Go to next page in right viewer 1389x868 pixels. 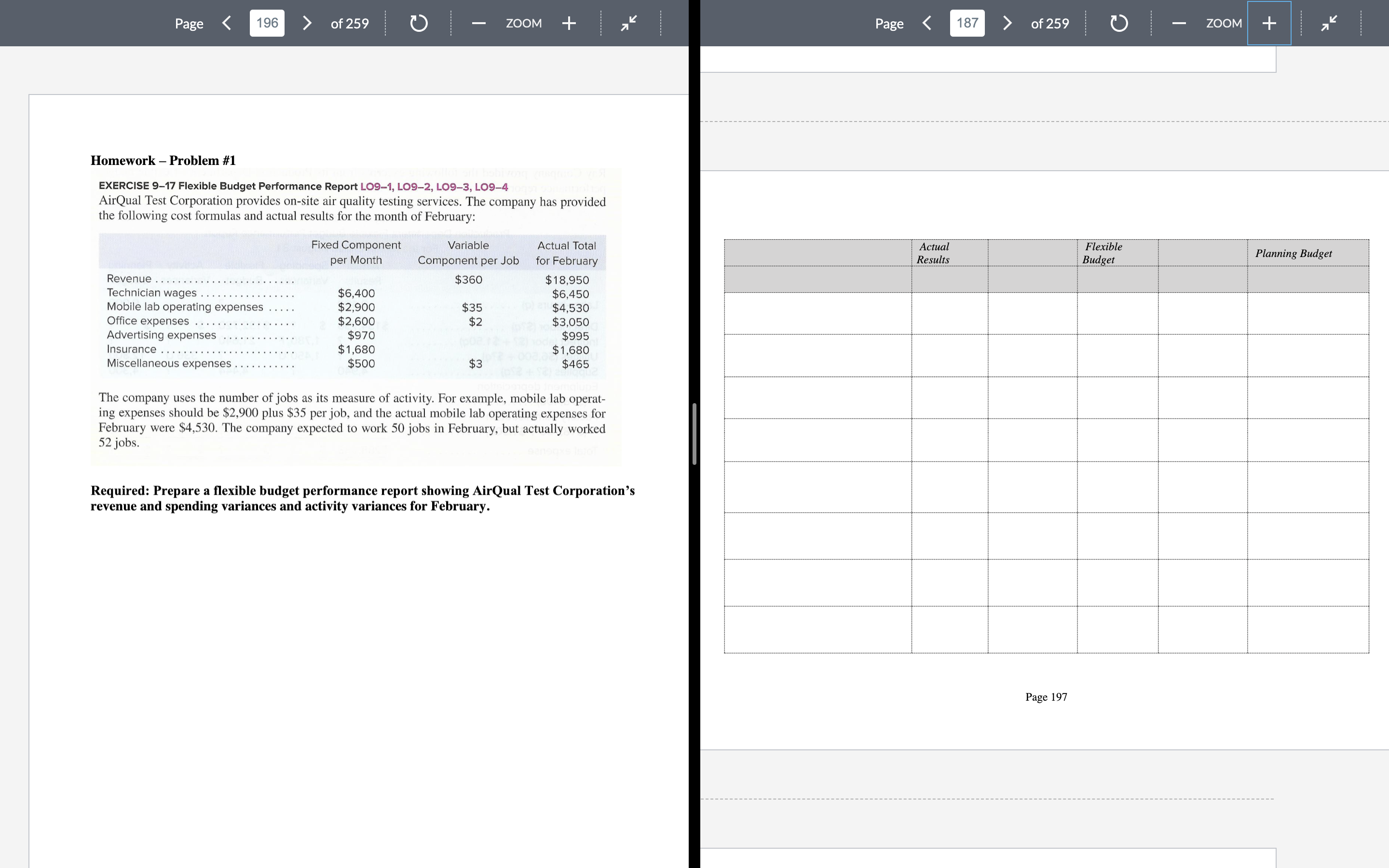[1008, 23]
